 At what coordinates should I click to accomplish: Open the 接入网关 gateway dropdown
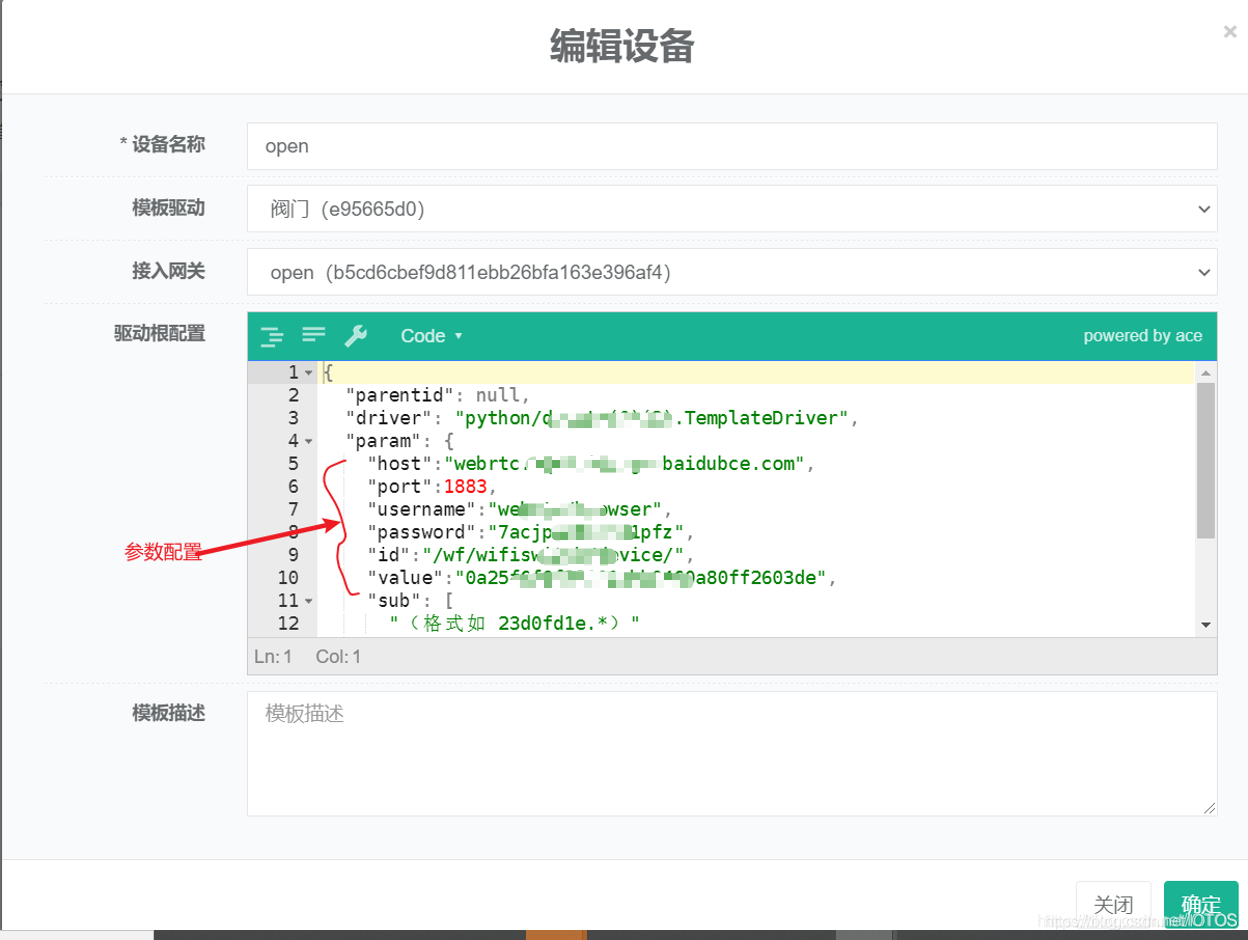click(731, 272)
